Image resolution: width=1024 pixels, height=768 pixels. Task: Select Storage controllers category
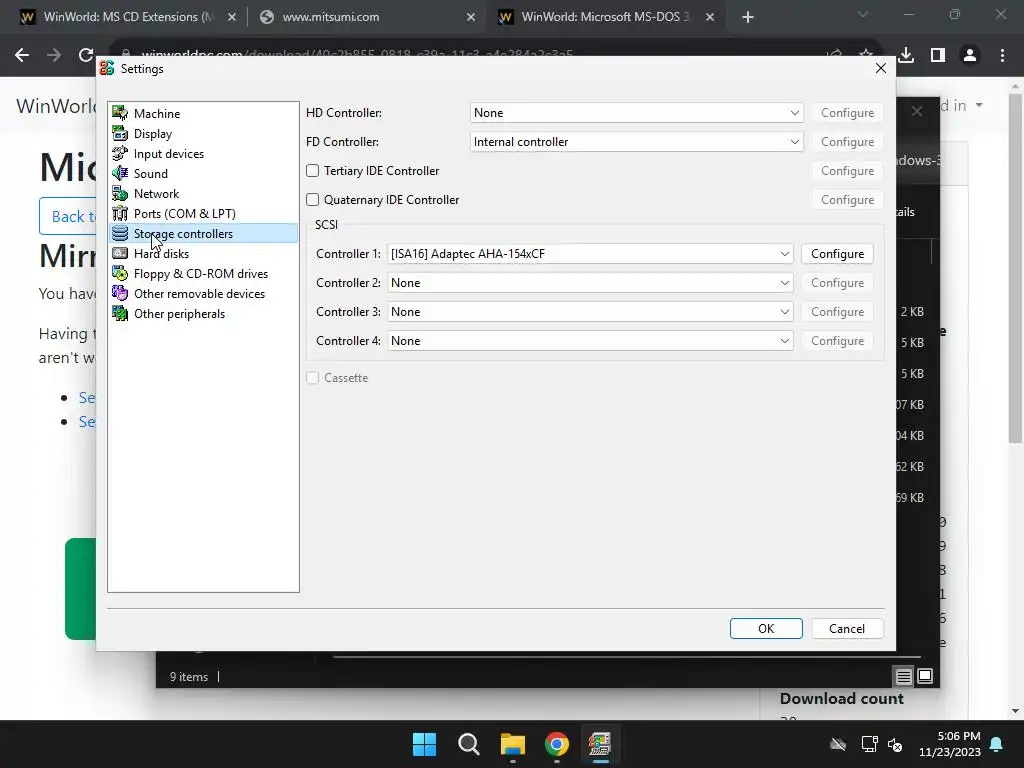(x=203, y=234)
